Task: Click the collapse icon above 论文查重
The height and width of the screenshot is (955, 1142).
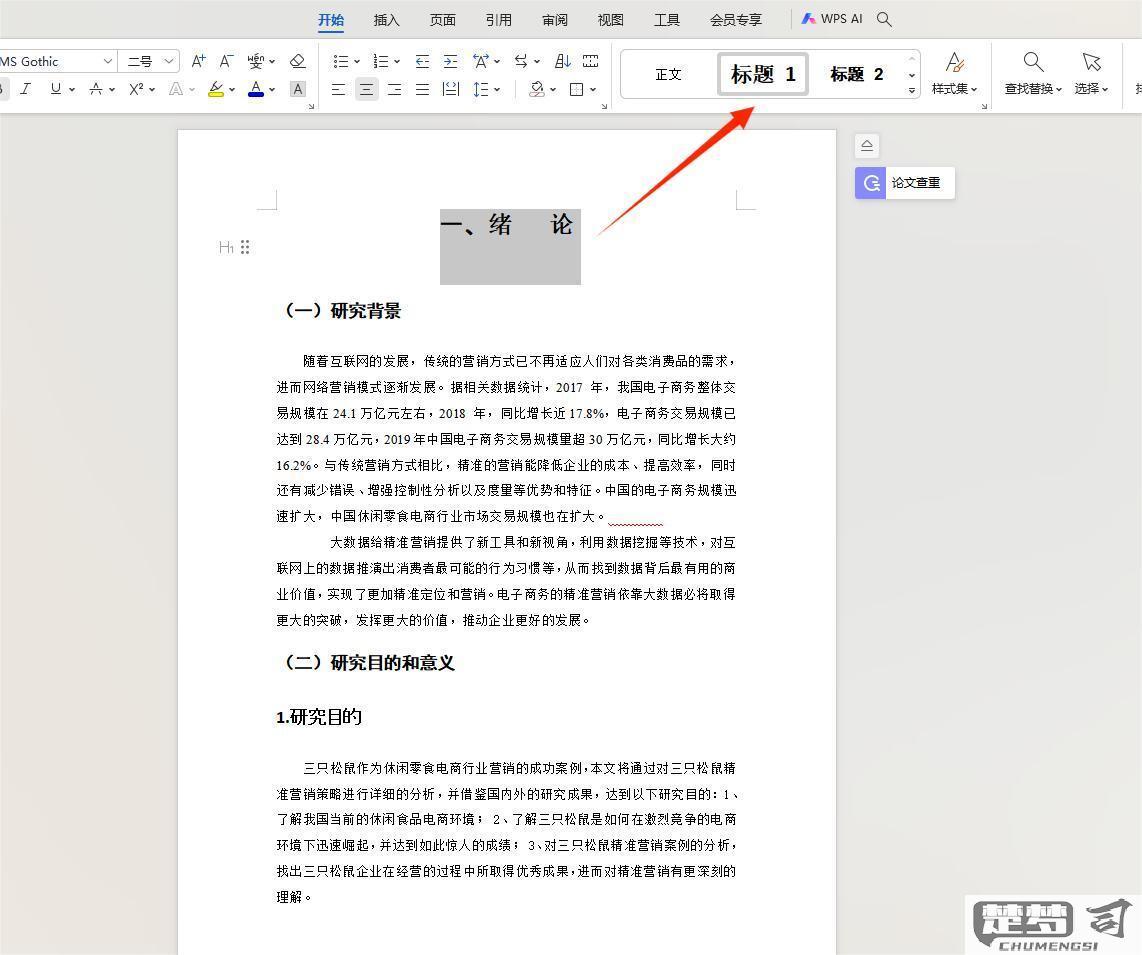Action: point(867,146)
